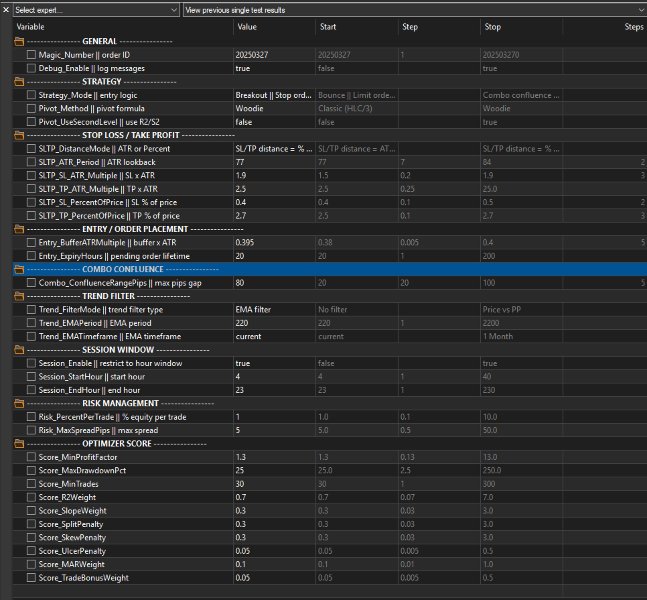Image resolution: width=647 pixels, height=600 pixels.
Task: Select the Score_TradeBonusWeight row label
Action: [x=84, y=578]
